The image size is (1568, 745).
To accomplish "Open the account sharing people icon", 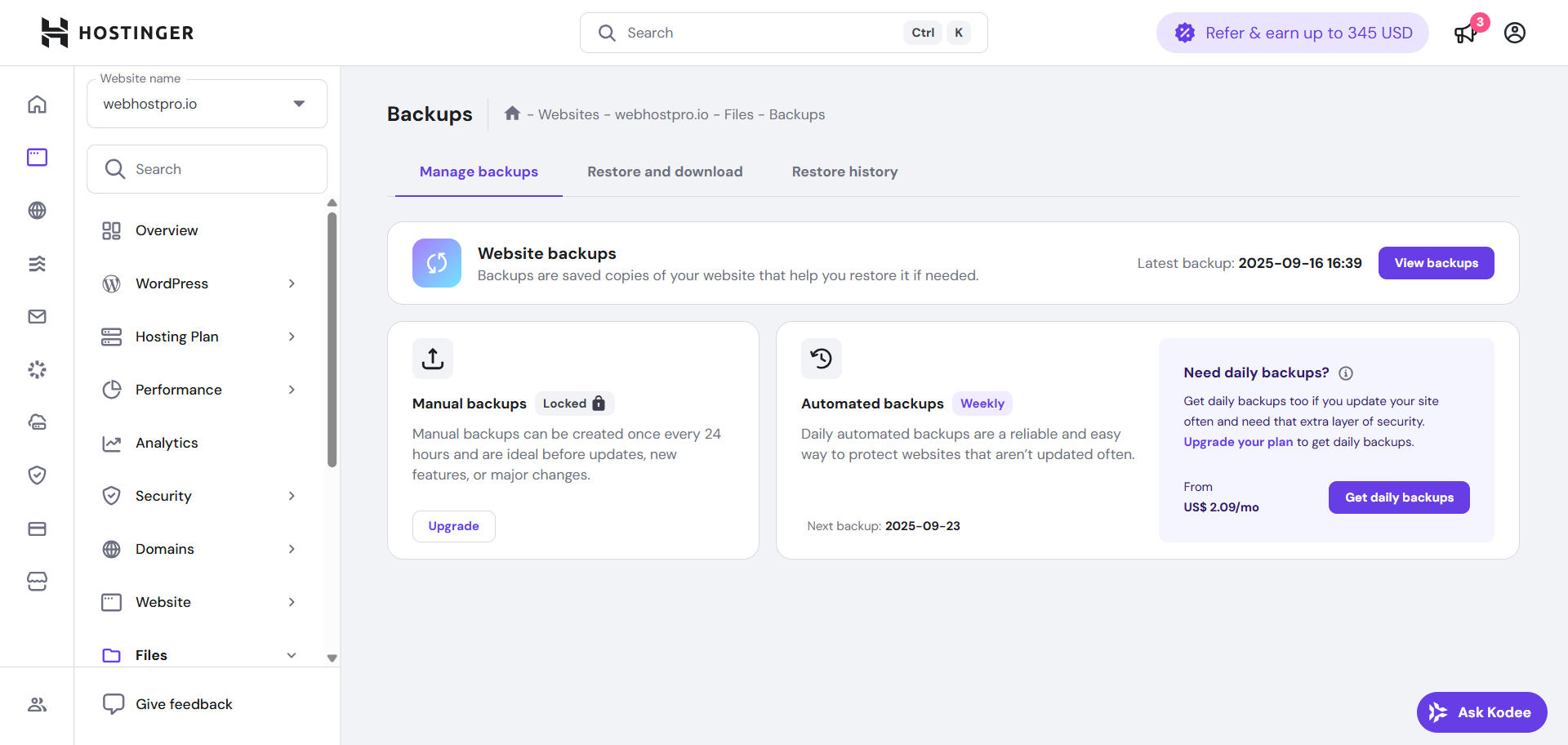I will (37, 704).
